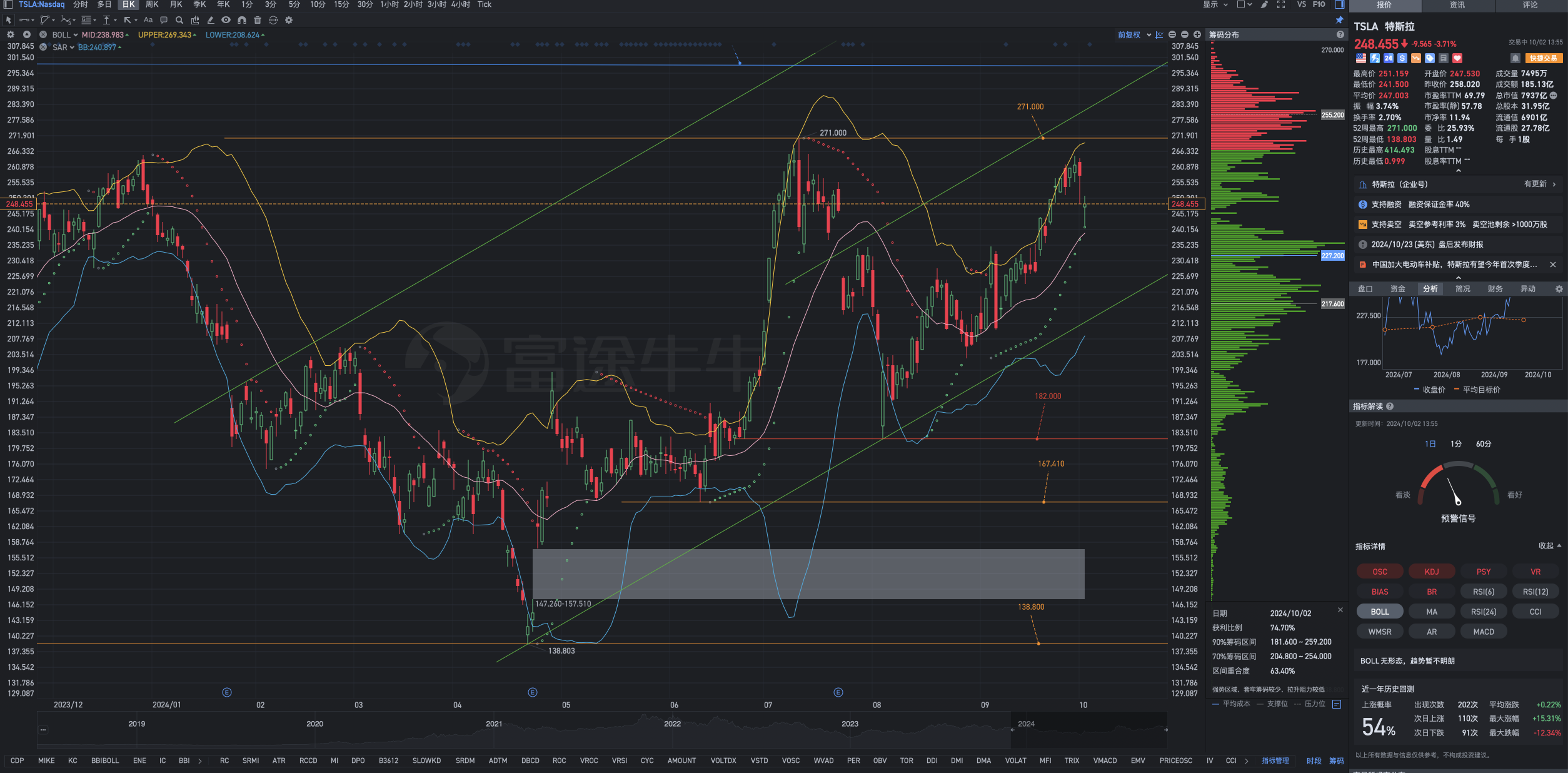Image resolution: width=1568 pixels, height=773 pixels.
Task: Select the MACD indicator pill
Action: pyautogui.click(x=1484, y=632)
